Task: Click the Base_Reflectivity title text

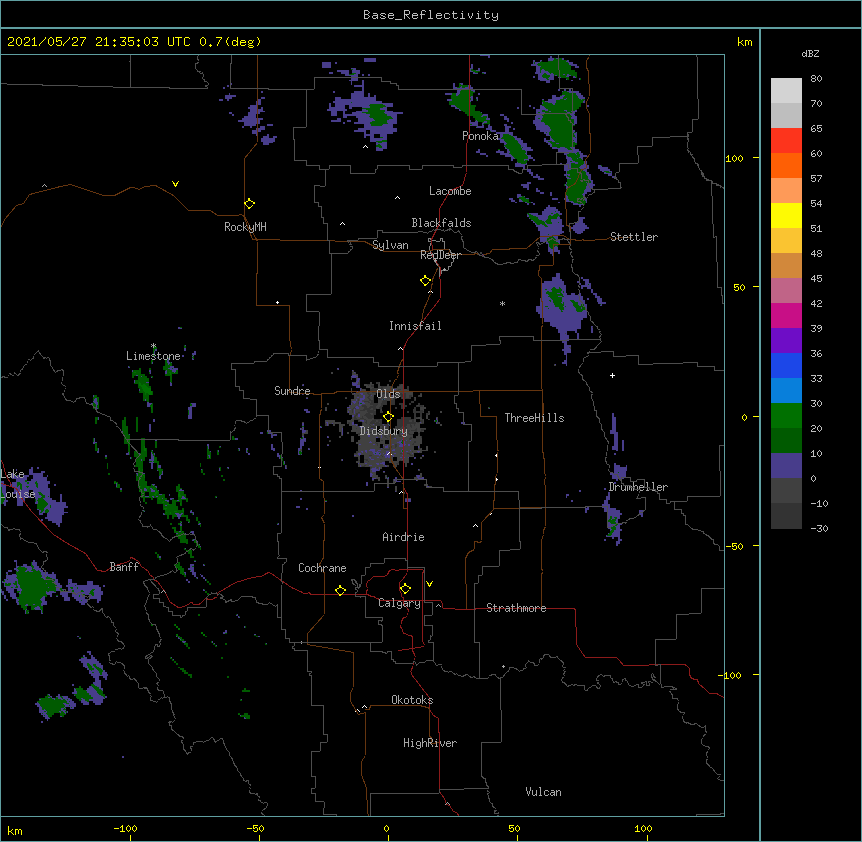Action: click(431, 15)
